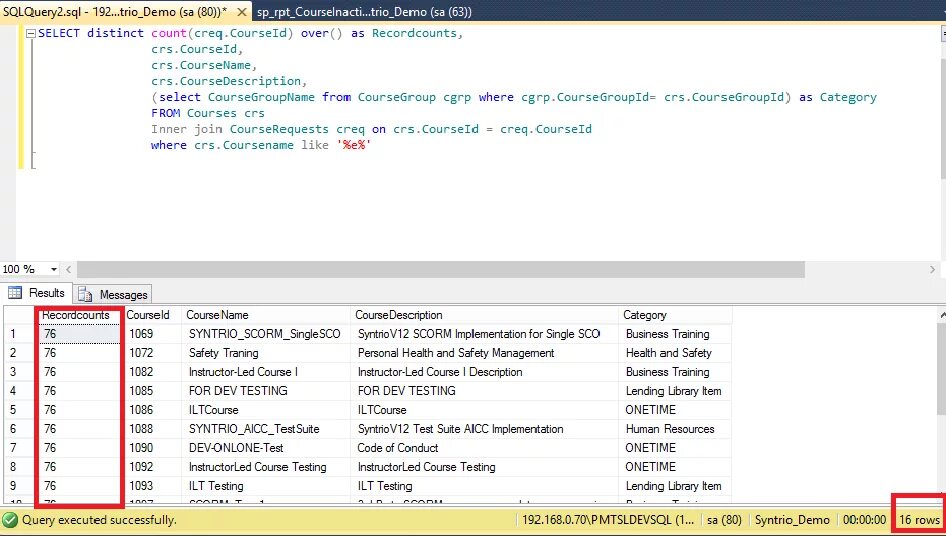This screenshot has height=536, width=946.
Task: Click the horizontal scrollbar left arrow
Action: (68, 269)
